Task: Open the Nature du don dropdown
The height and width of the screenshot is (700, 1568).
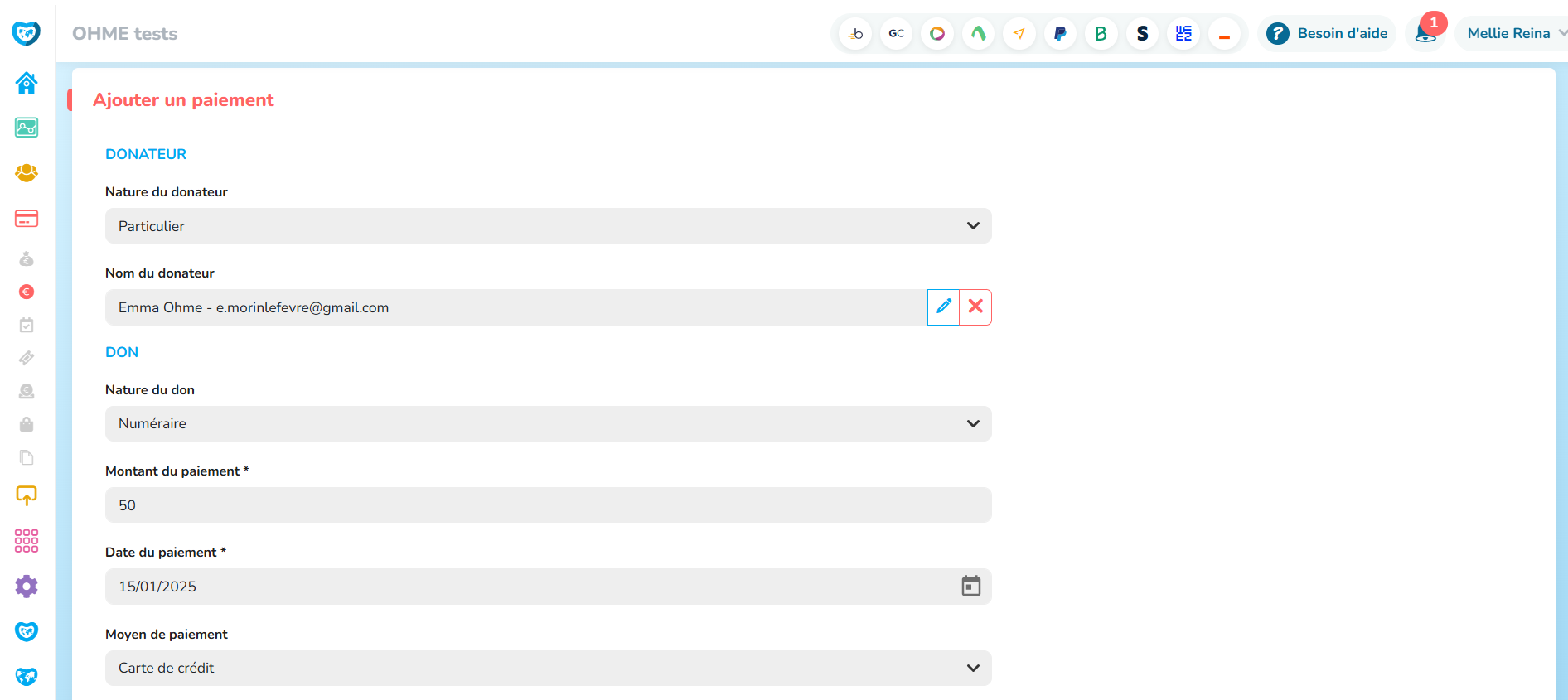Action: [548, 423]
